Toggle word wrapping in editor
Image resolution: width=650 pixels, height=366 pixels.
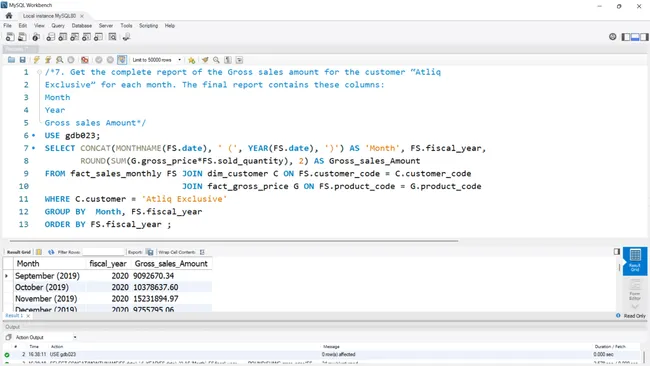tap(239, 60)
